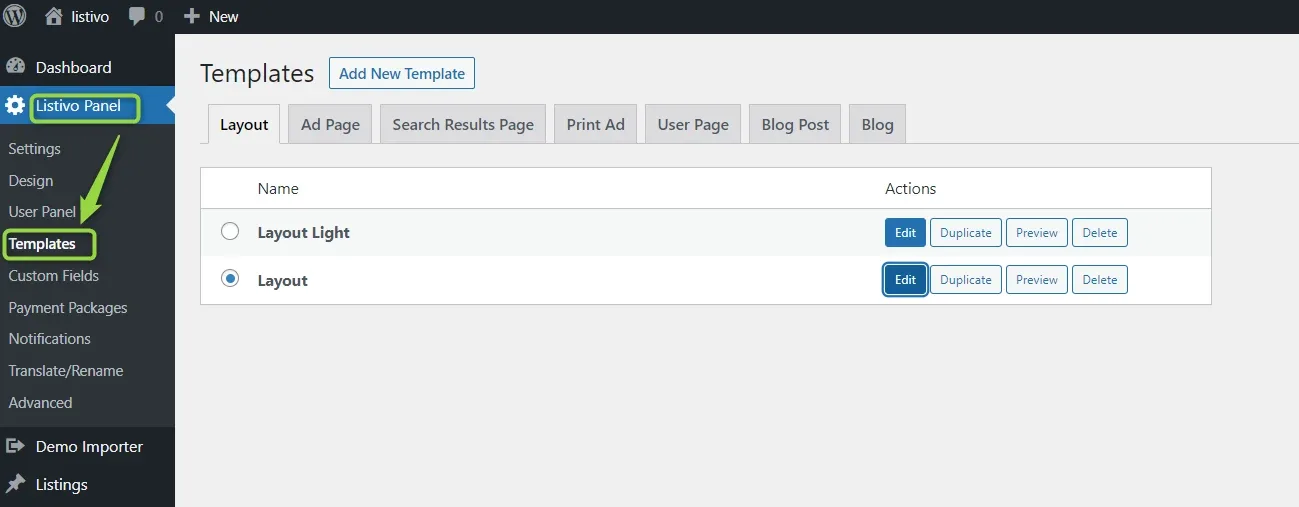Image resolution: width=1299 pixels, height=507 pixels.
Task: Click the Dashboard gauge icon
Action: point(15,67)
